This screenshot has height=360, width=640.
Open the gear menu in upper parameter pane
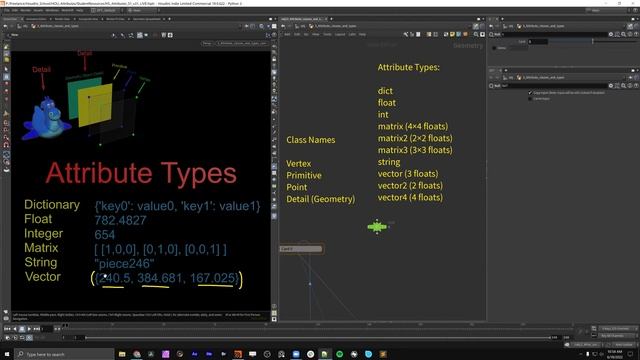(x=611, y=35)
